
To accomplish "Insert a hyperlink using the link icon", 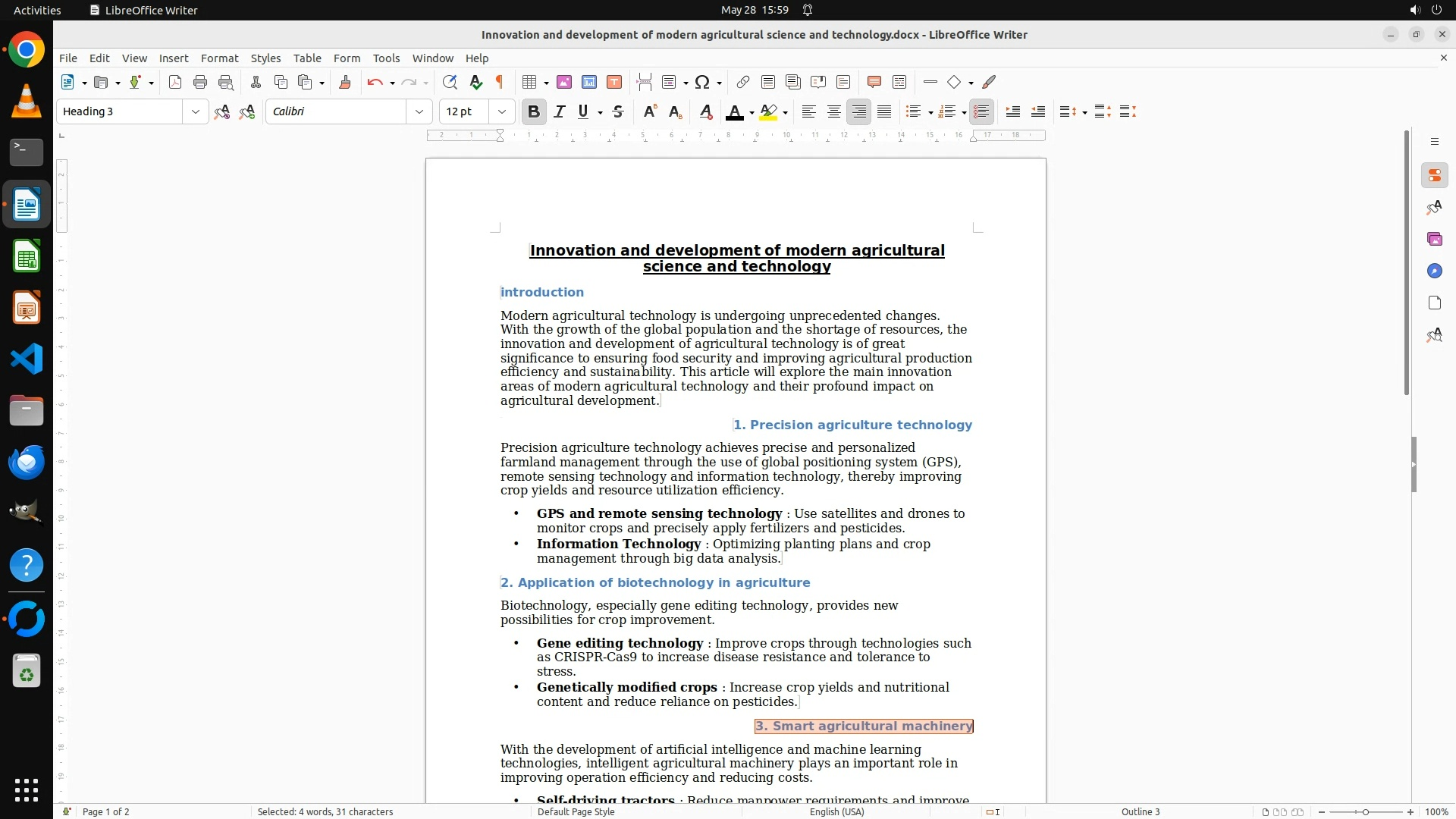I will [x=743, y=82].
